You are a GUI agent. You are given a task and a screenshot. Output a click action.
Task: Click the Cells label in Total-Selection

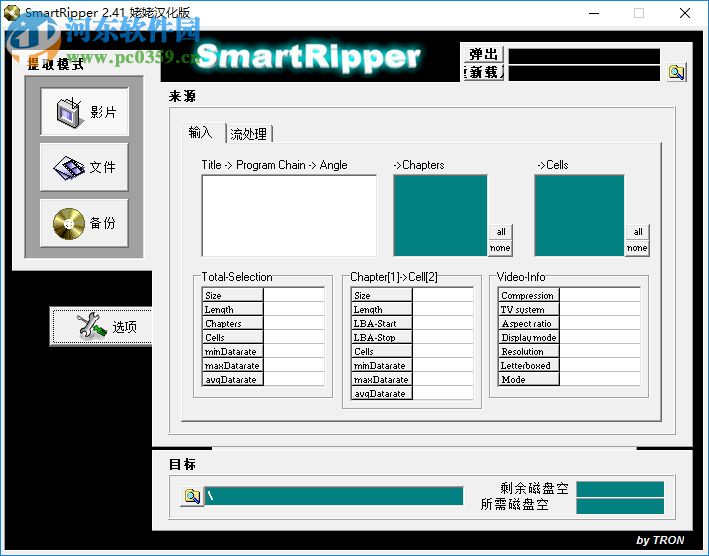coord(232,337)
